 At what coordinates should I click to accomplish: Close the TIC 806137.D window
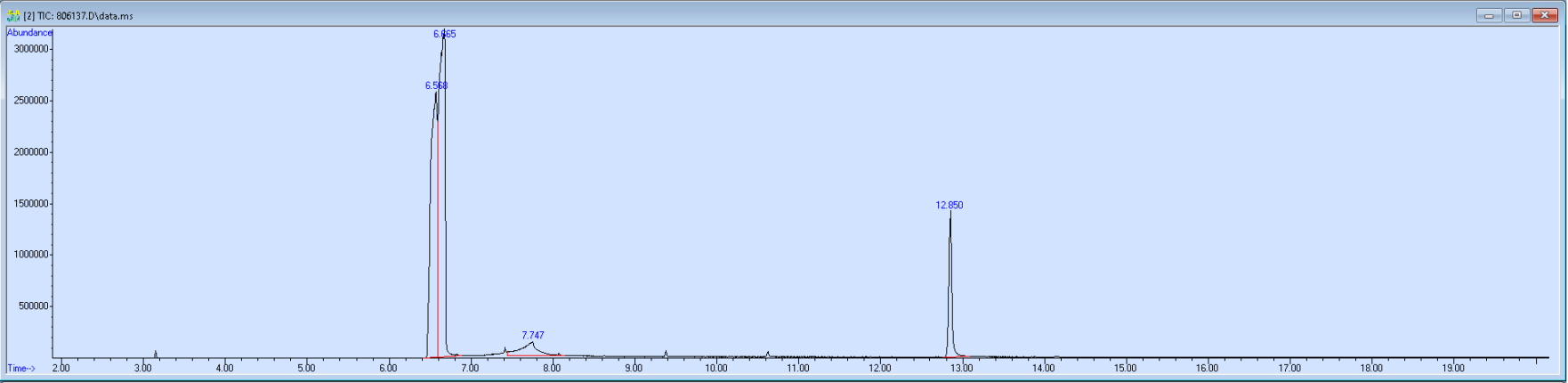(x=1545, y=15)
